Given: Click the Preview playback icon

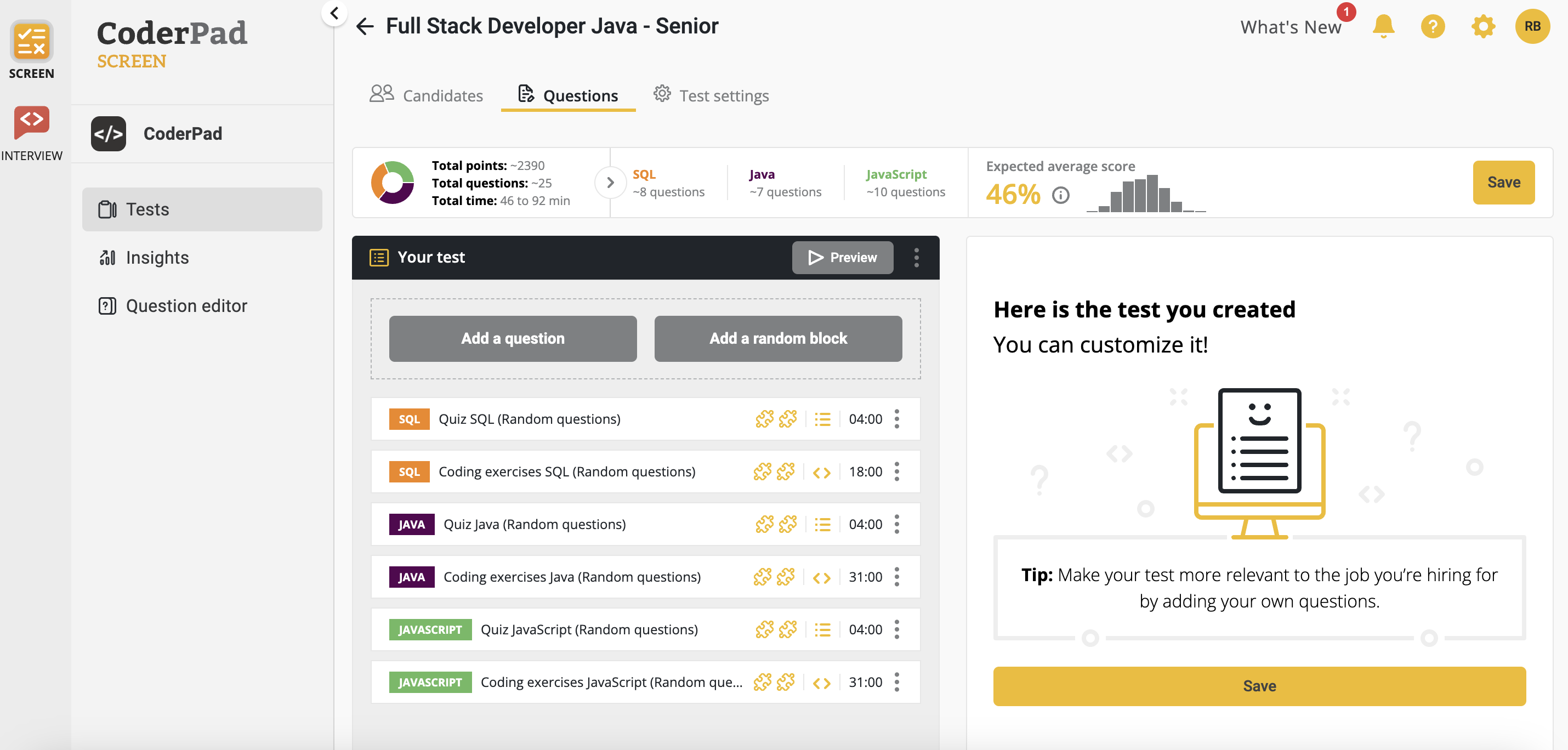Looking at the screenshot, I should (815, 257).
